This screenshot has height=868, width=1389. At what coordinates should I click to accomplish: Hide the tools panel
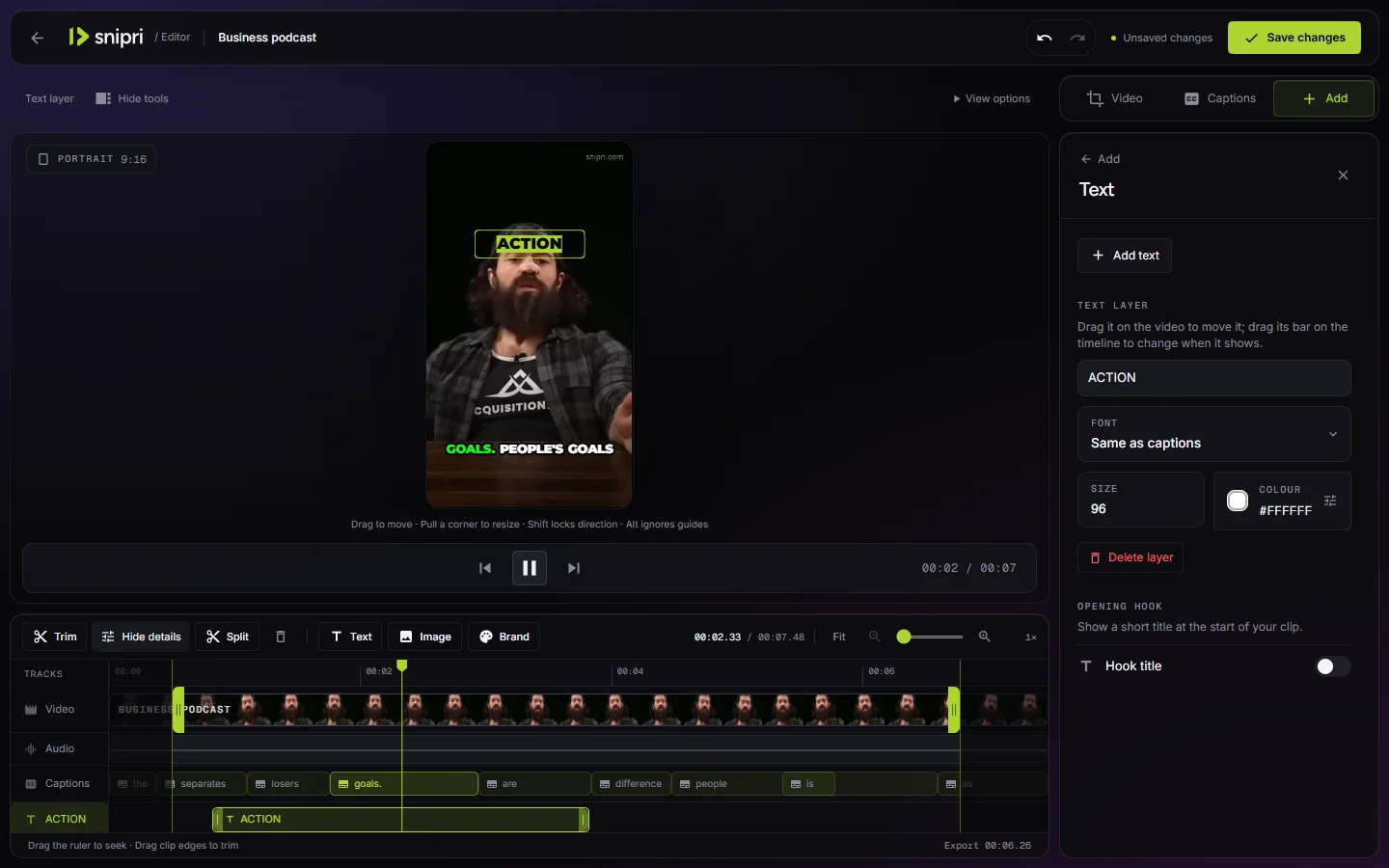coord(132,98)
